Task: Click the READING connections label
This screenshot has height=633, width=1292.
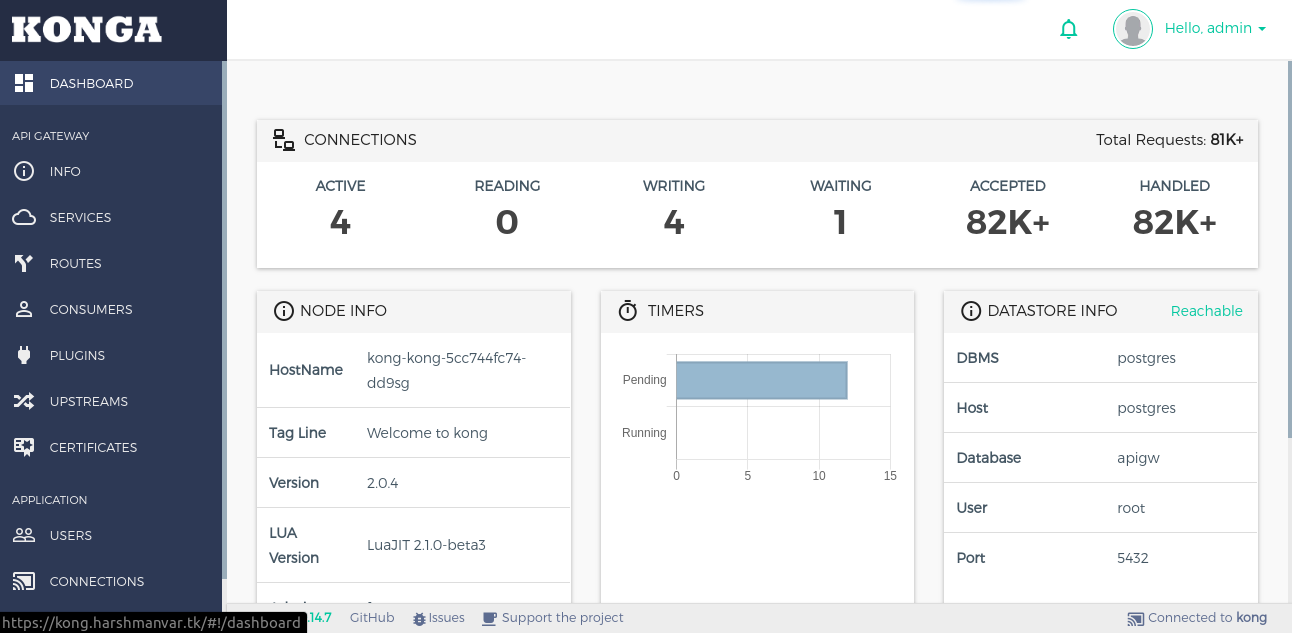Action: (x=507, y=186)
